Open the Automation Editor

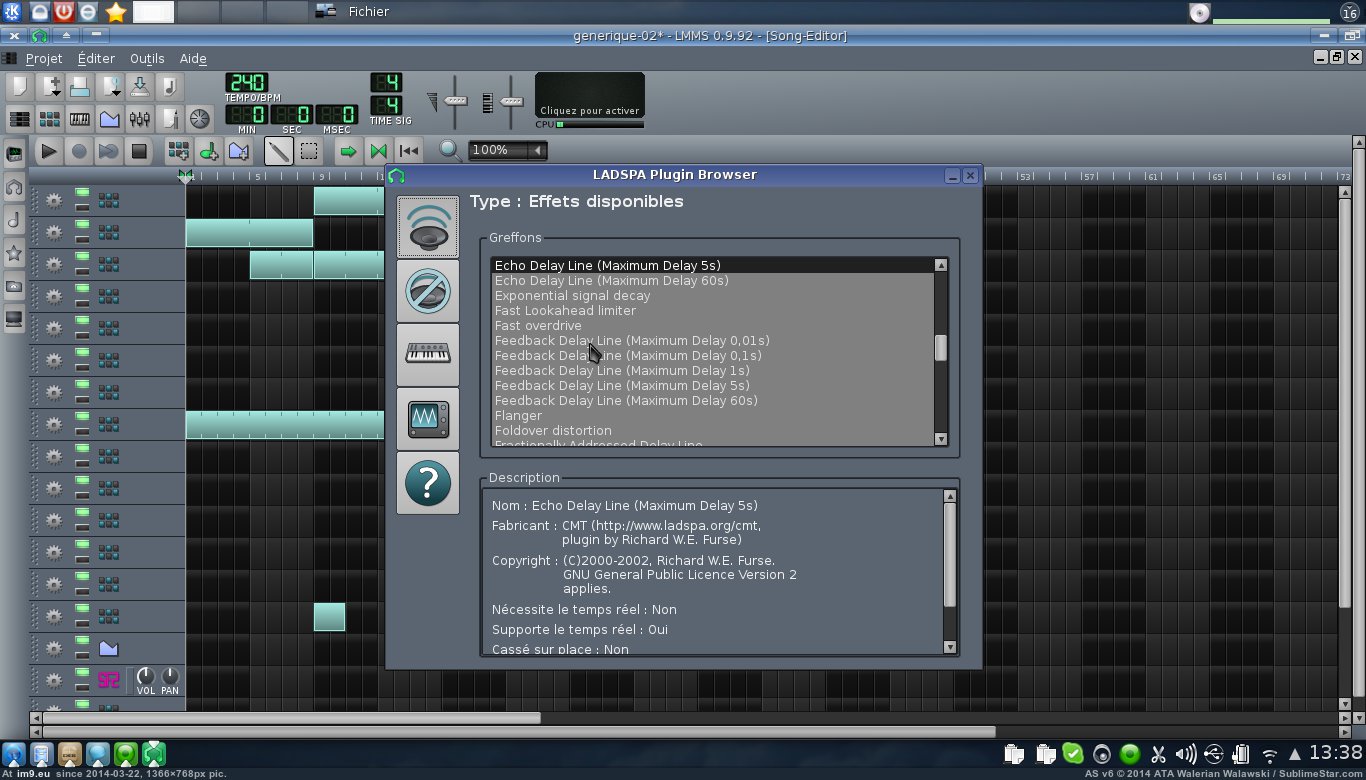coord(110,119)
